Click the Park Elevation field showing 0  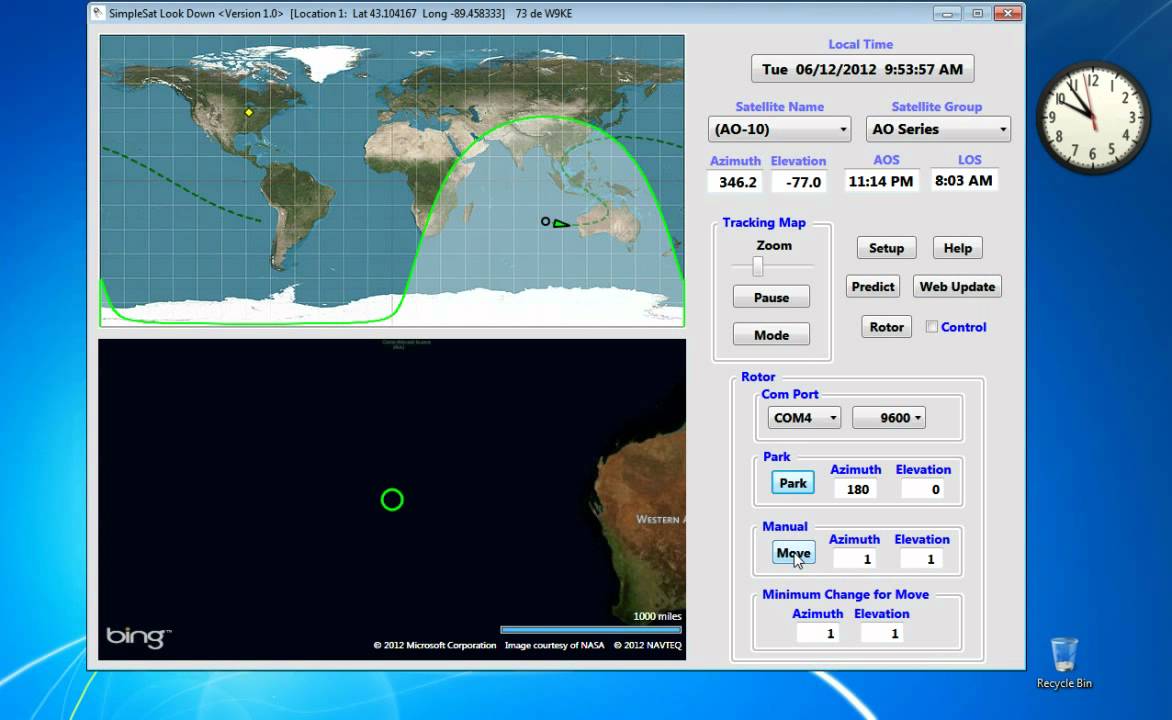tap(924, 490)
